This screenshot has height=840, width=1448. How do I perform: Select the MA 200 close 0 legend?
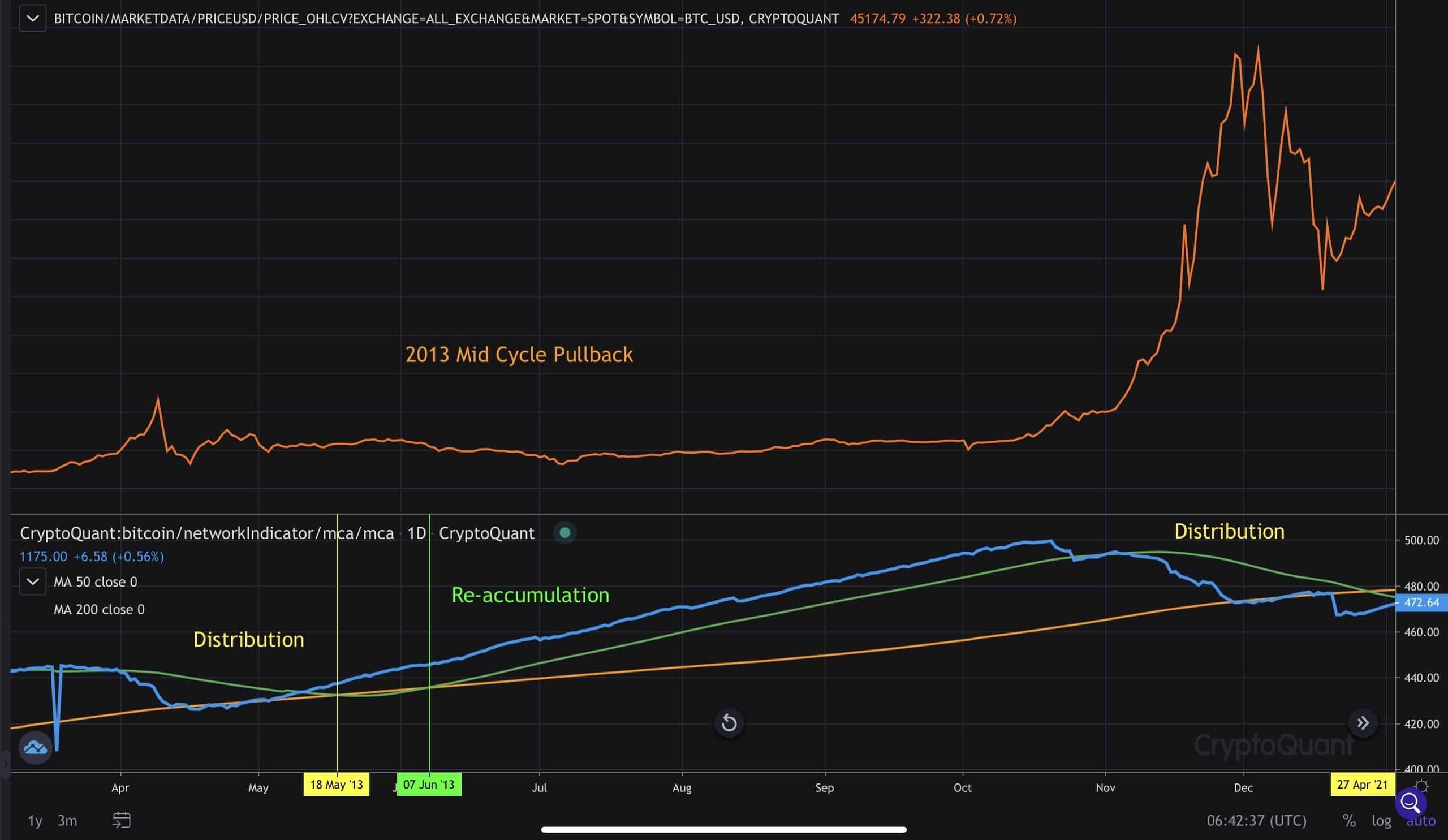(99, 610)
